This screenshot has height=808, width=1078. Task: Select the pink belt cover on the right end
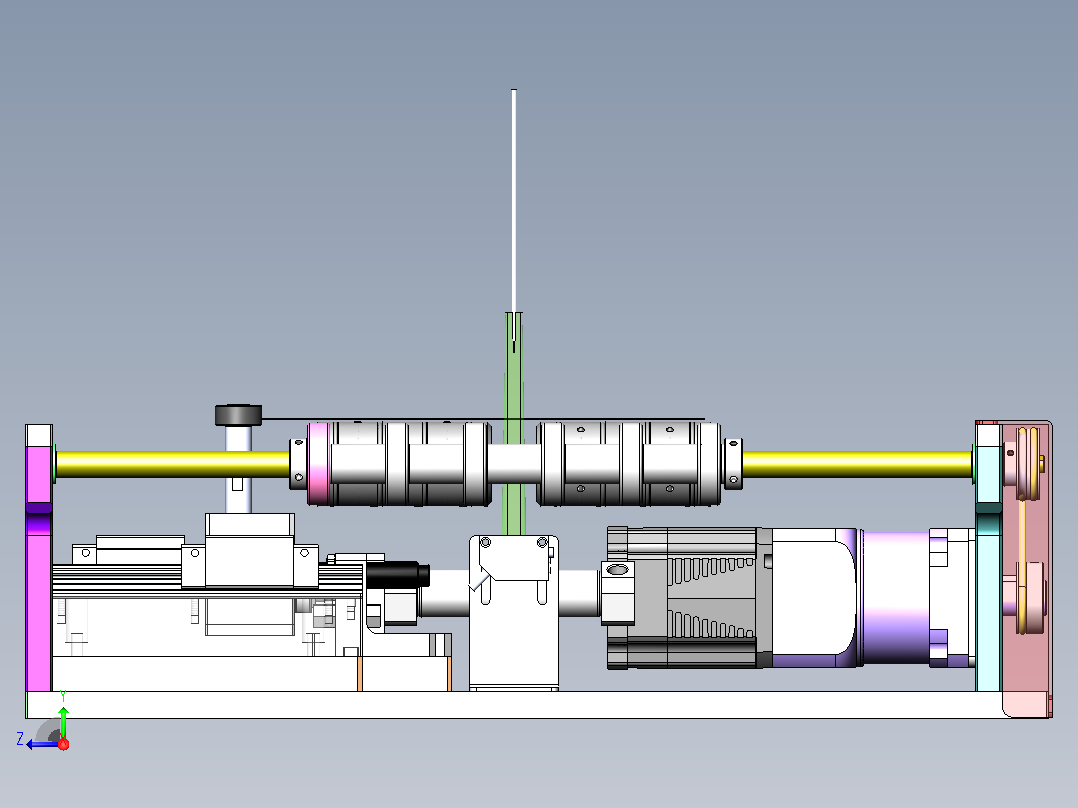1027,568
